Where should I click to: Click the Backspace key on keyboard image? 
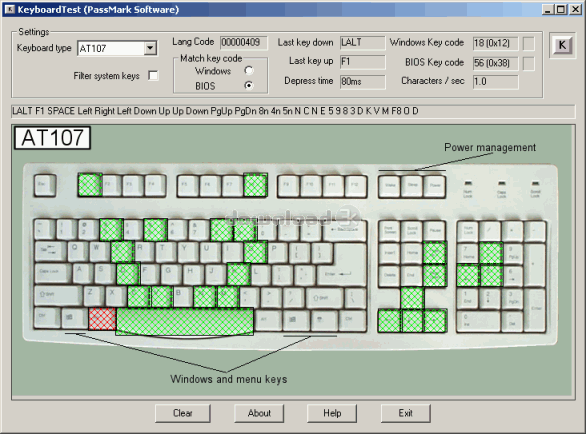pos(345,230)
